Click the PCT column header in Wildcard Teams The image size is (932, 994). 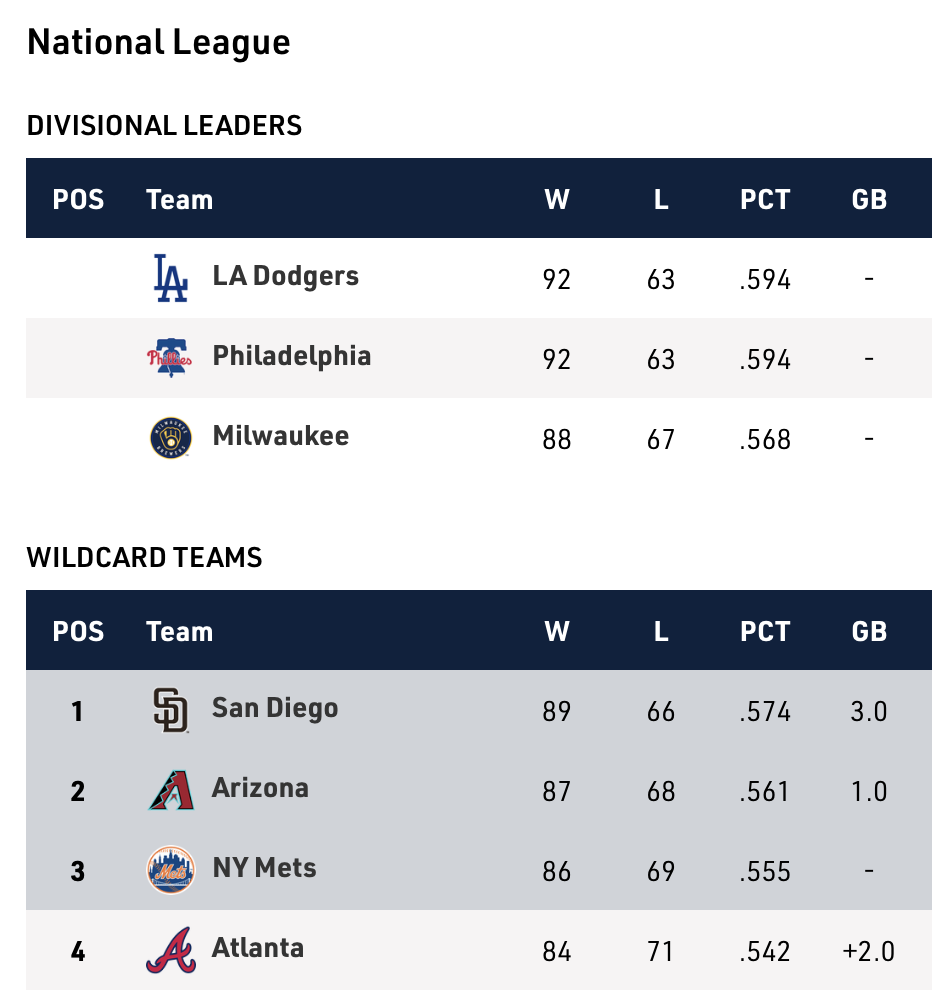765,631
